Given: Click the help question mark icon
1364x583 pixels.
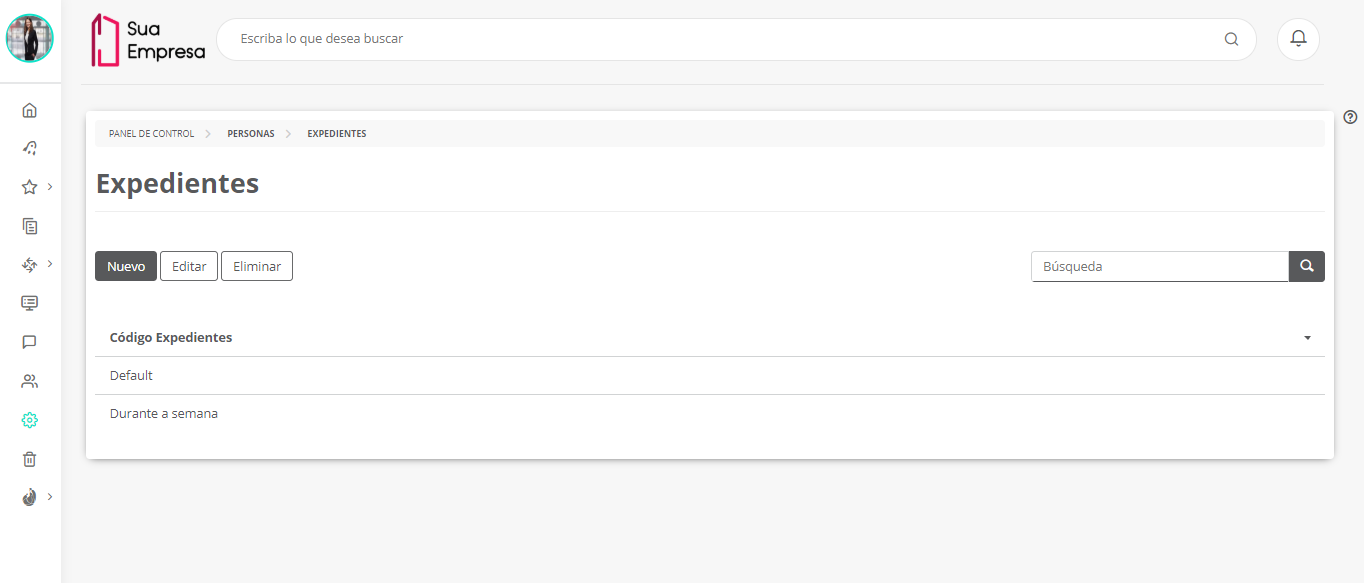Looking at the screenshot, I should 1350,117.
